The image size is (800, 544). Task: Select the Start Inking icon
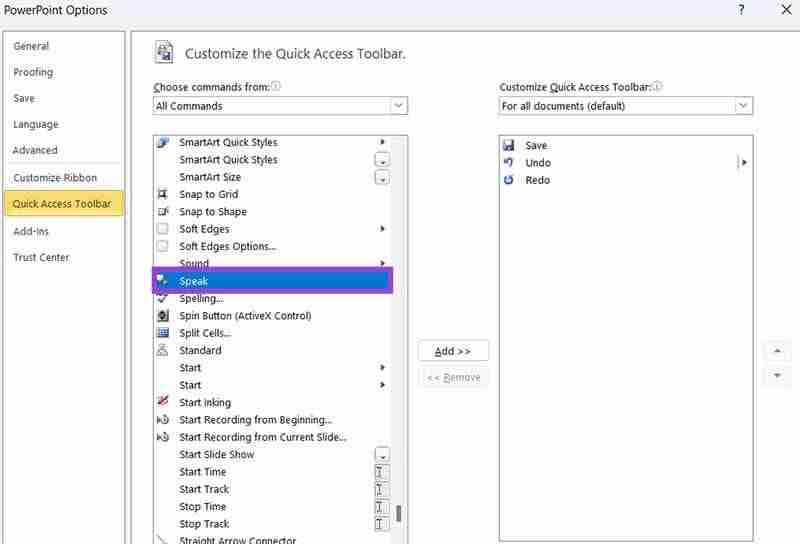pyautogui.click(x=162, y=402)
